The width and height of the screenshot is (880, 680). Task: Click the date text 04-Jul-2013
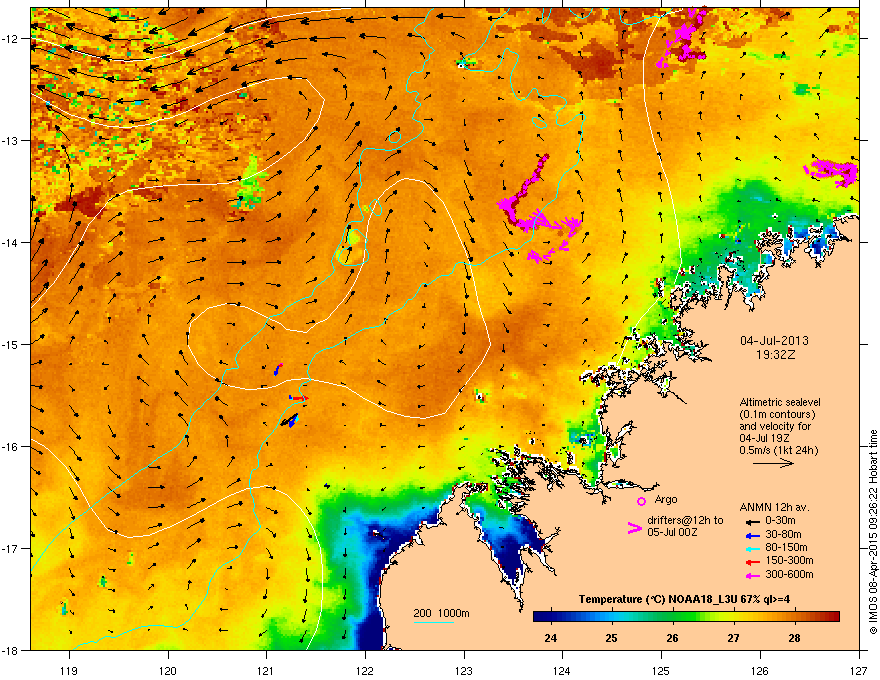click(x=774, y=341)
